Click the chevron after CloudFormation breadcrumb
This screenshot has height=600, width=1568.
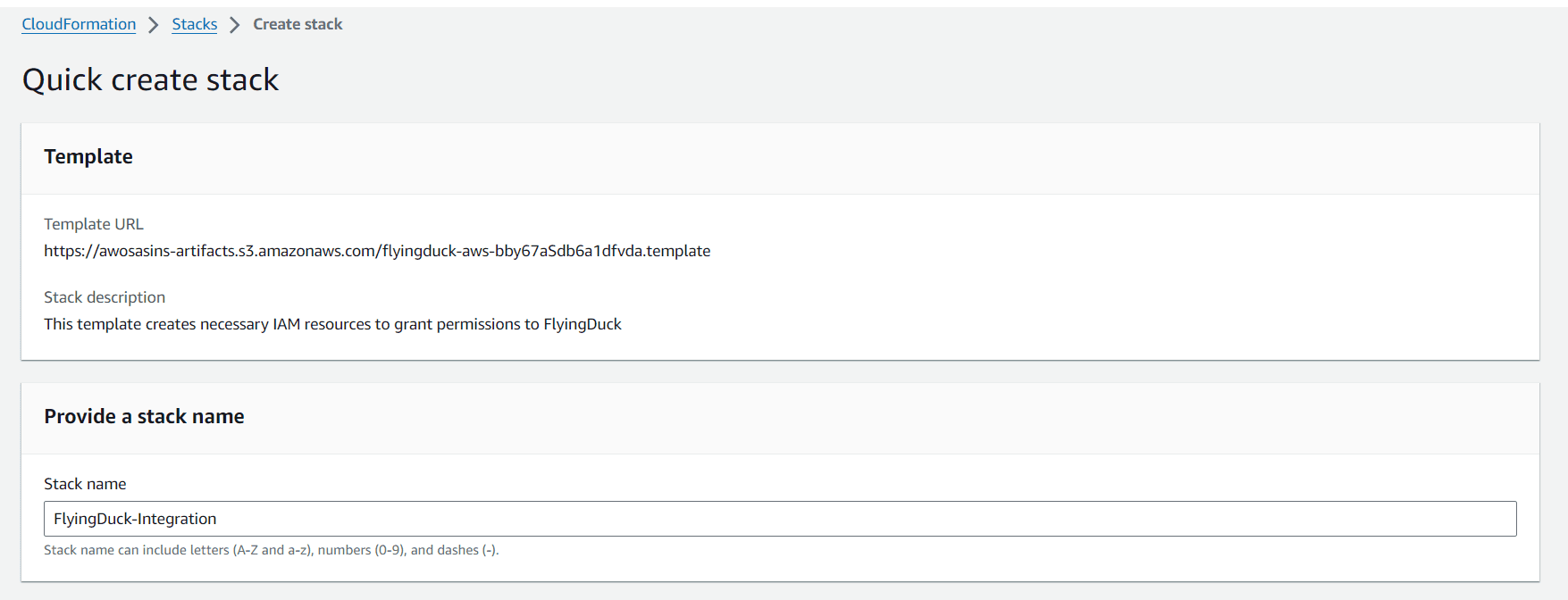coord(154,25)
